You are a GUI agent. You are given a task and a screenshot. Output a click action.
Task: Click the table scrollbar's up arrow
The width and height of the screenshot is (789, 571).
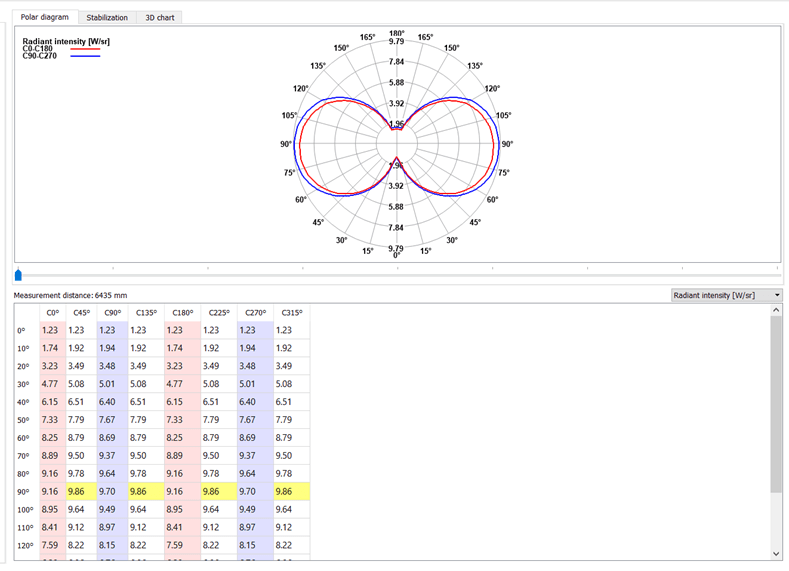[777, 311]
